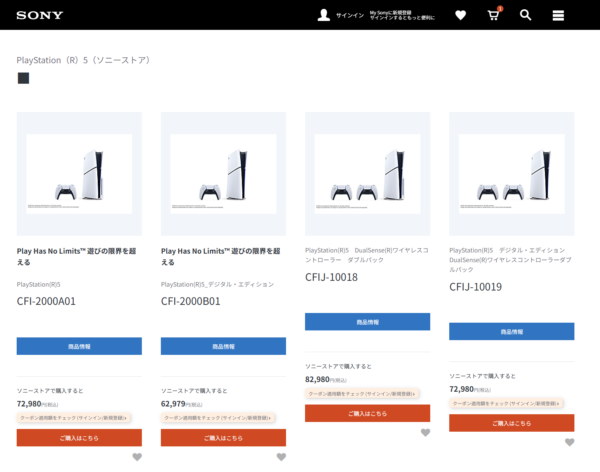Click the sign-in user icon
This screenshot has width=600, height=472.
(x=324, y=15)
